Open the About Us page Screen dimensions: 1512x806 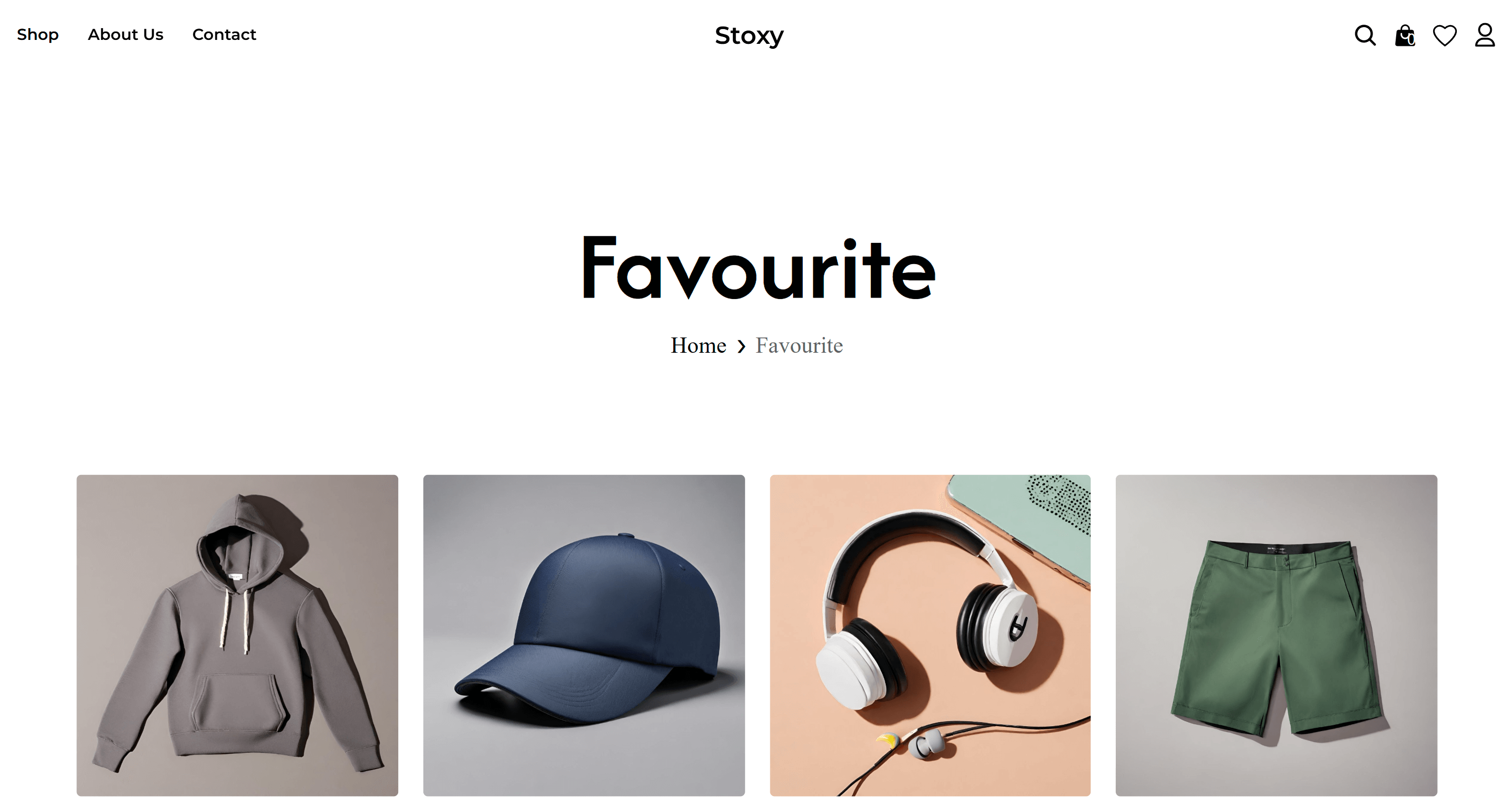point(126,34)
